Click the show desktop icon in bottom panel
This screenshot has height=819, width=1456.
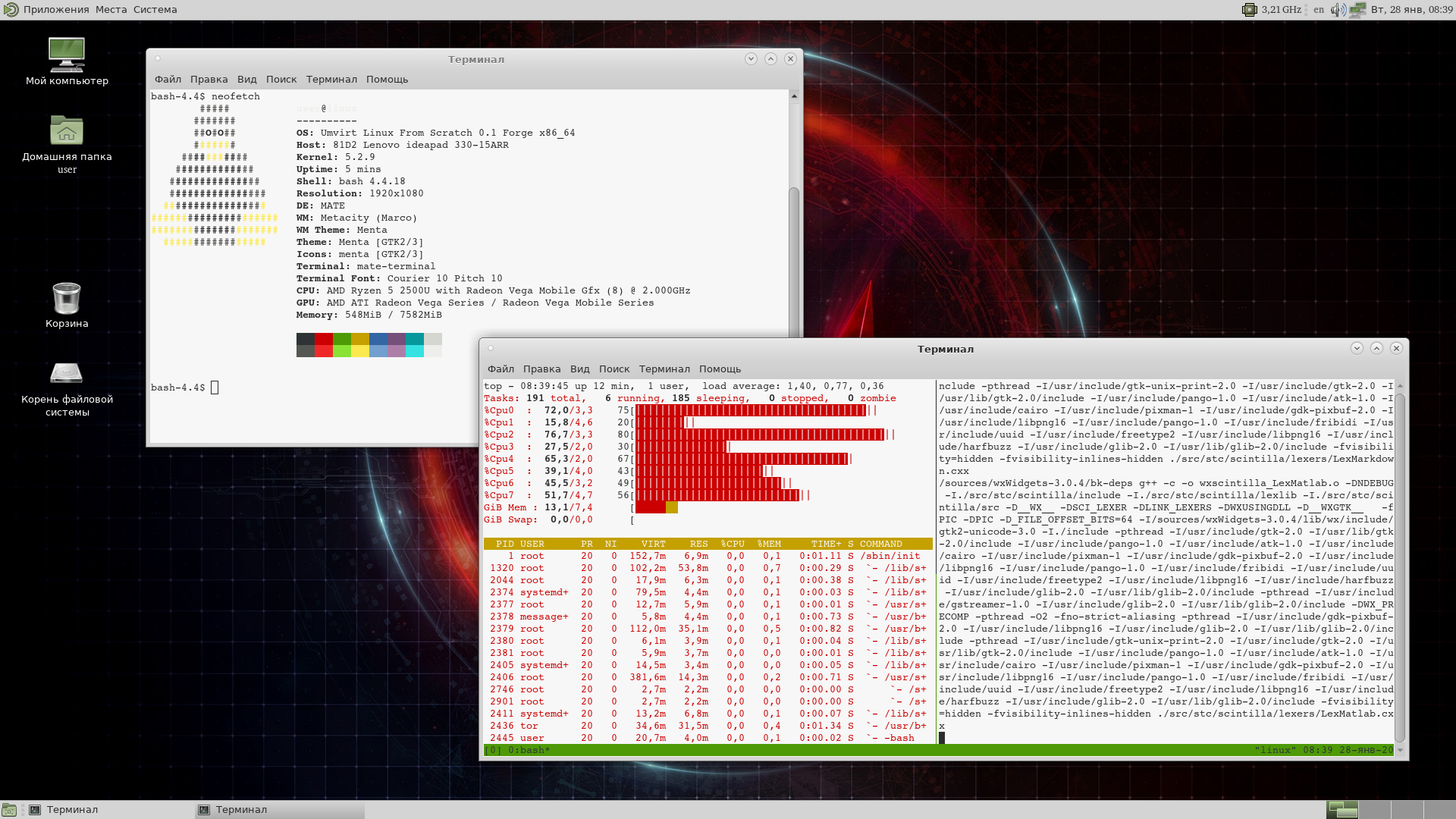coord(9,810)
